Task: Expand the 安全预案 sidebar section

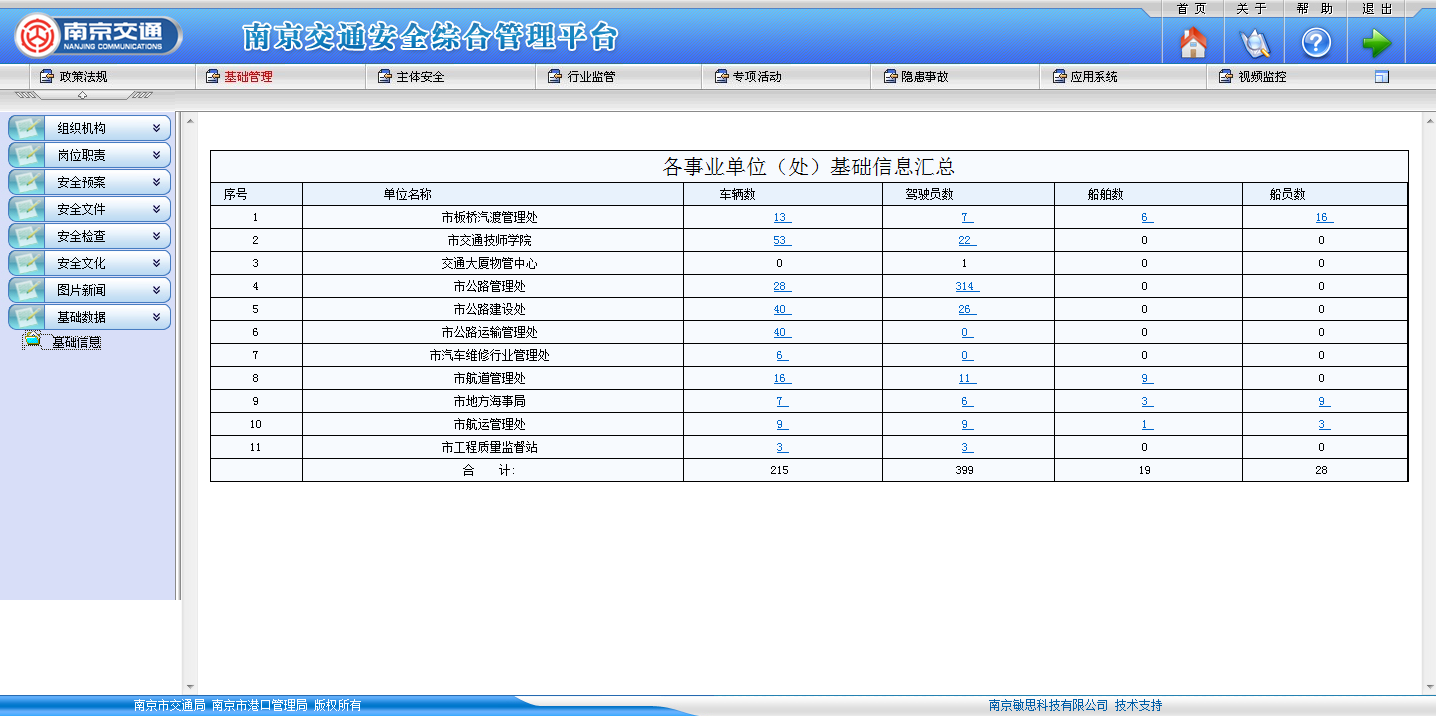Action: tap(156, 183)
